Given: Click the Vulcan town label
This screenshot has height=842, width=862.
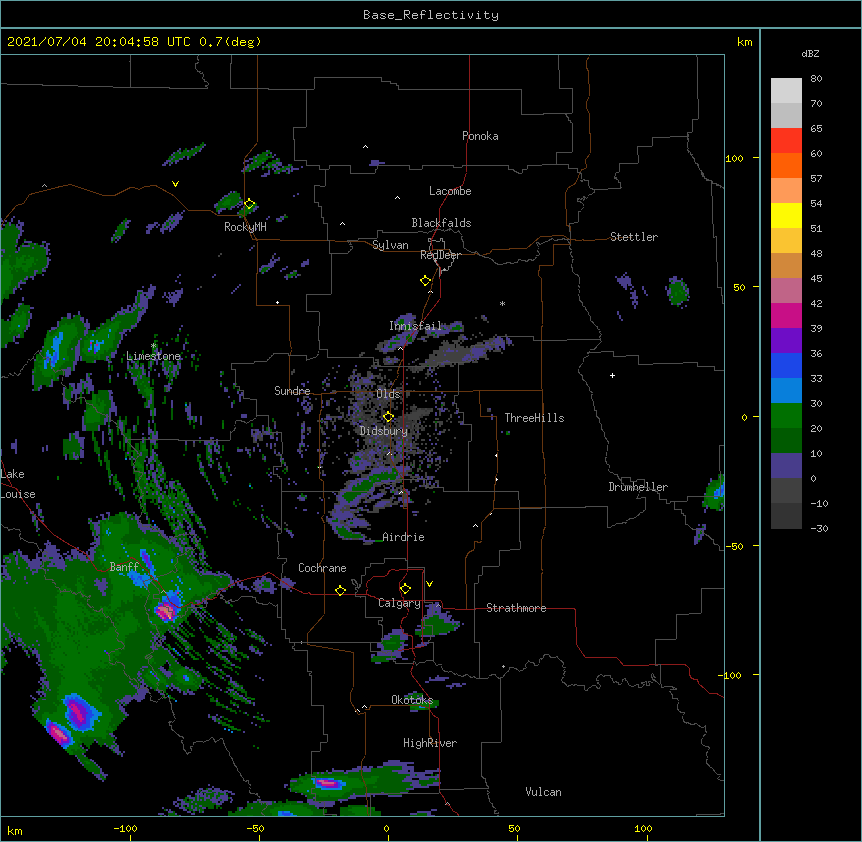Looking at the screenshot, I should point(543,792).
